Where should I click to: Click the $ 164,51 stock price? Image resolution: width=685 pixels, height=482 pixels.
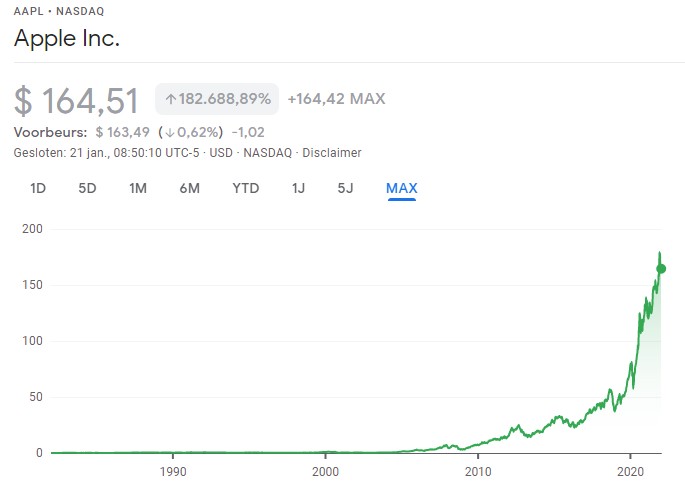pyautogui.click(x=77, y=100)
